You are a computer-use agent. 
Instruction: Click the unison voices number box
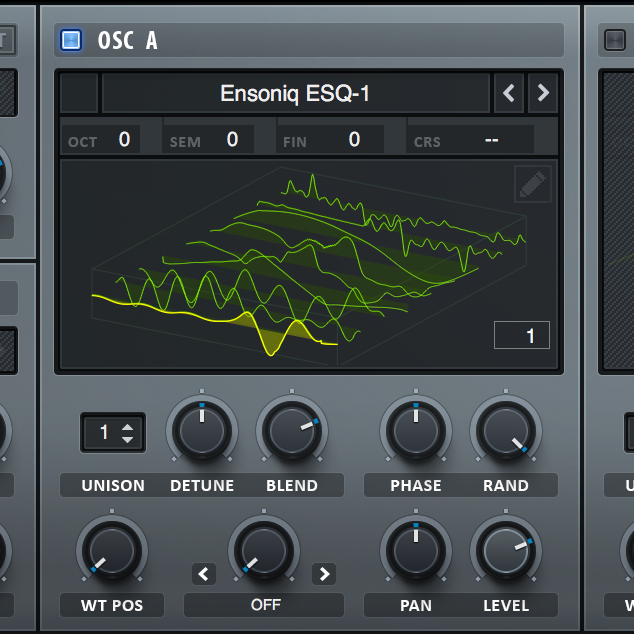(113, 432)
